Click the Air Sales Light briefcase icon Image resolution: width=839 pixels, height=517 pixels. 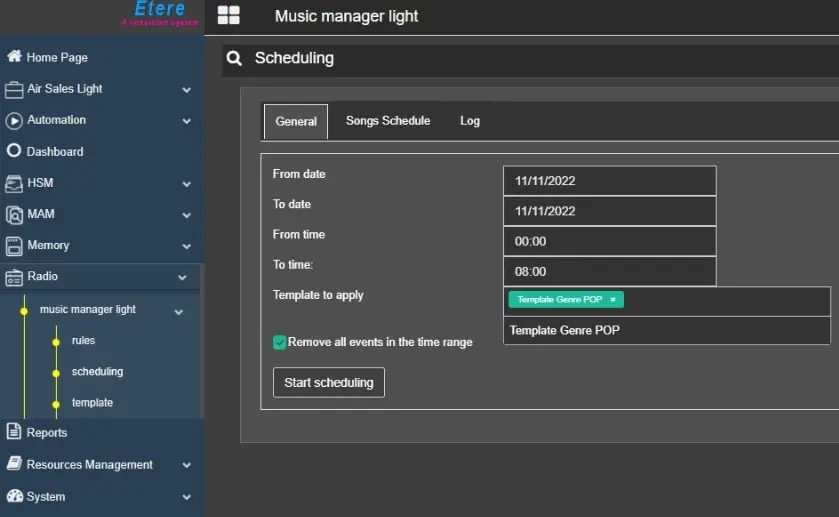14,89
